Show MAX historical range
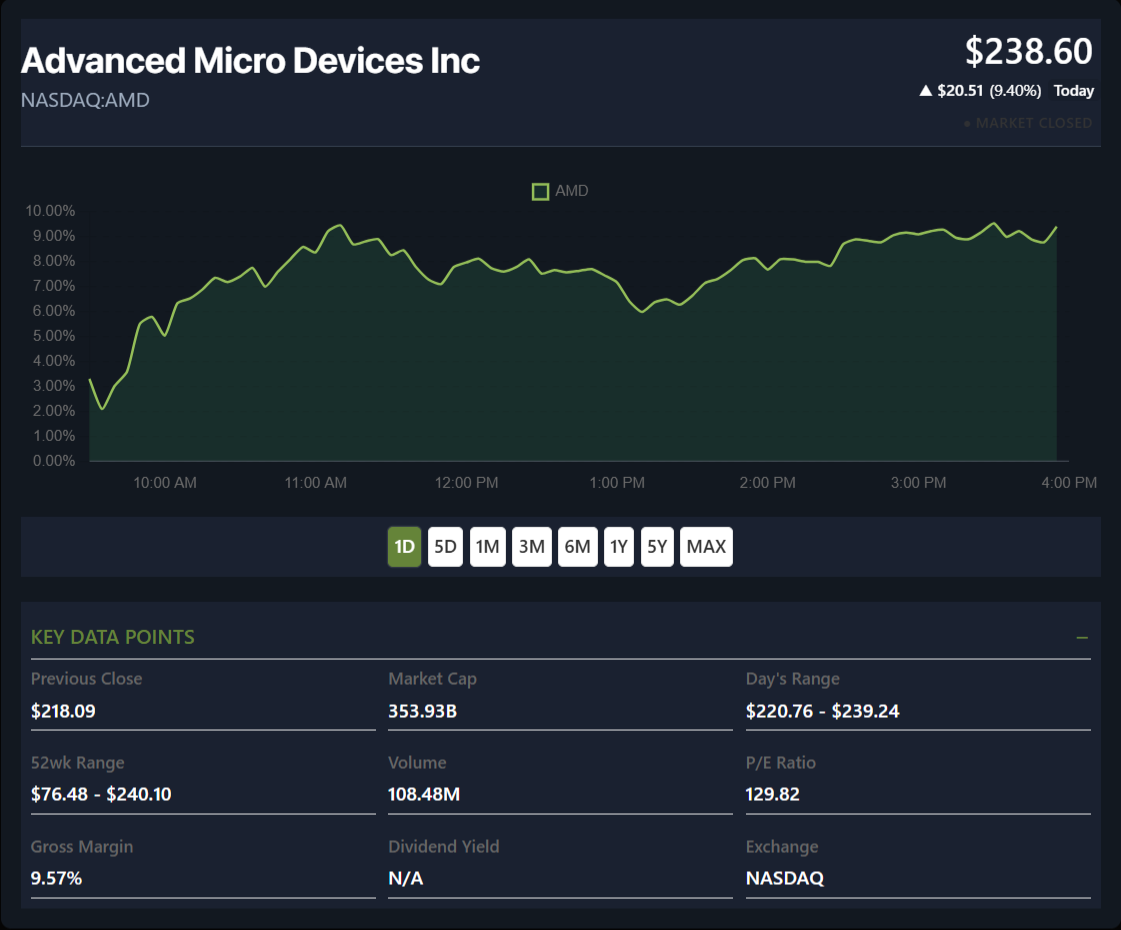This screenshot has height=930, width=1121. point(706,547)
